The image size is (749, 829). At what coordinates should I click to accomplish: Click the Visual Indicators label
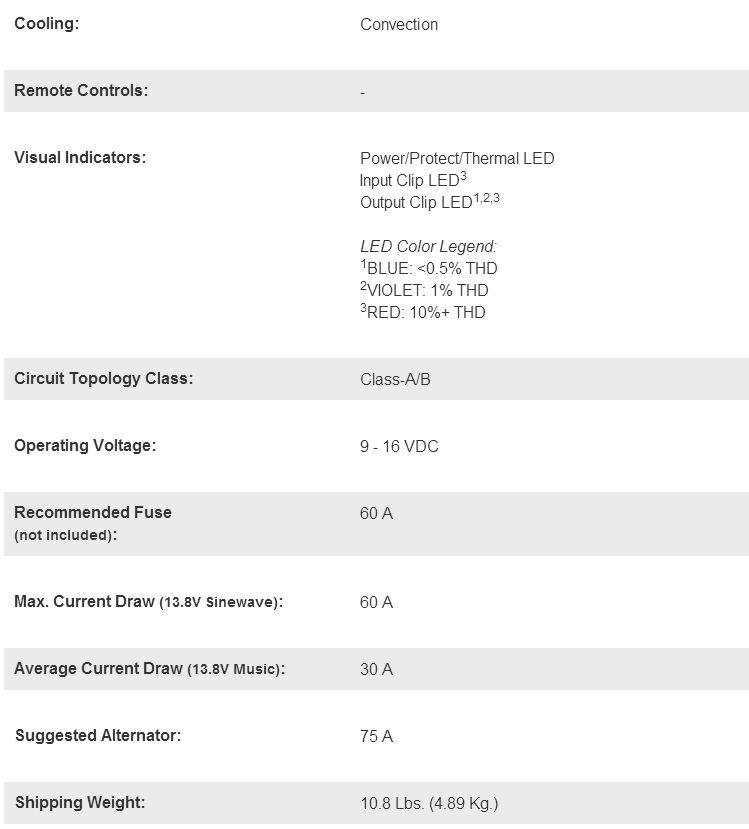(80, 157)
